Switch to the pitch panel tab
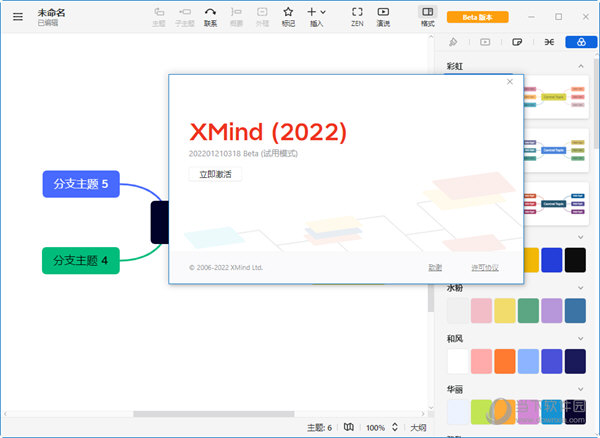This screenshot has height=438, width=600. pos(485,42)
